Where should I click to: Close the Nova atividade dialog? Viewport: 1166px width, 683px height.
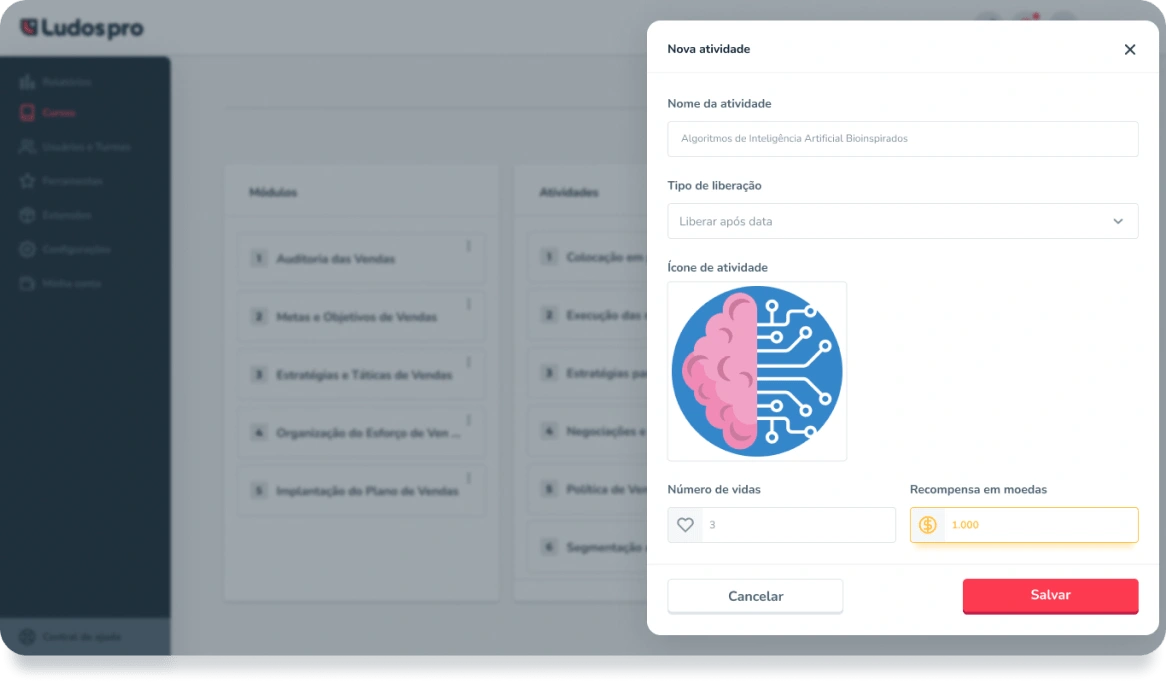(x=1130, y=49)
